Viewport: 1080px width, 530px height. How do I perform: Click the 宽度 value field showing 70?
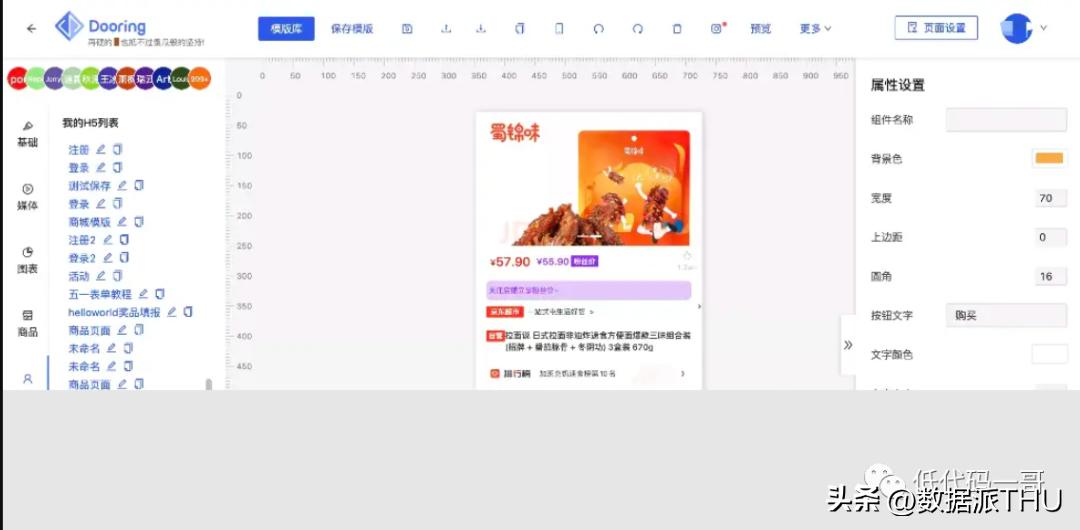[x=1051, y=198]
